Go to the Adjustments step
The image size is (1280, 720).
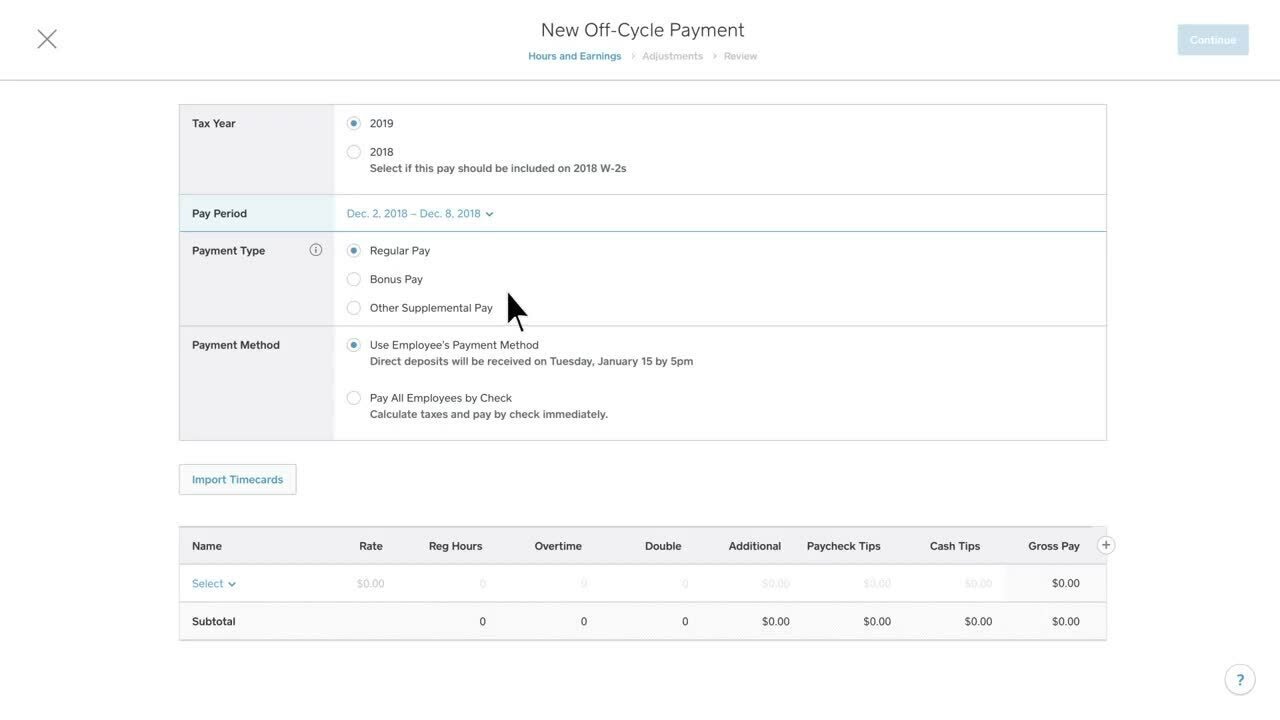[x=672, y=56]
